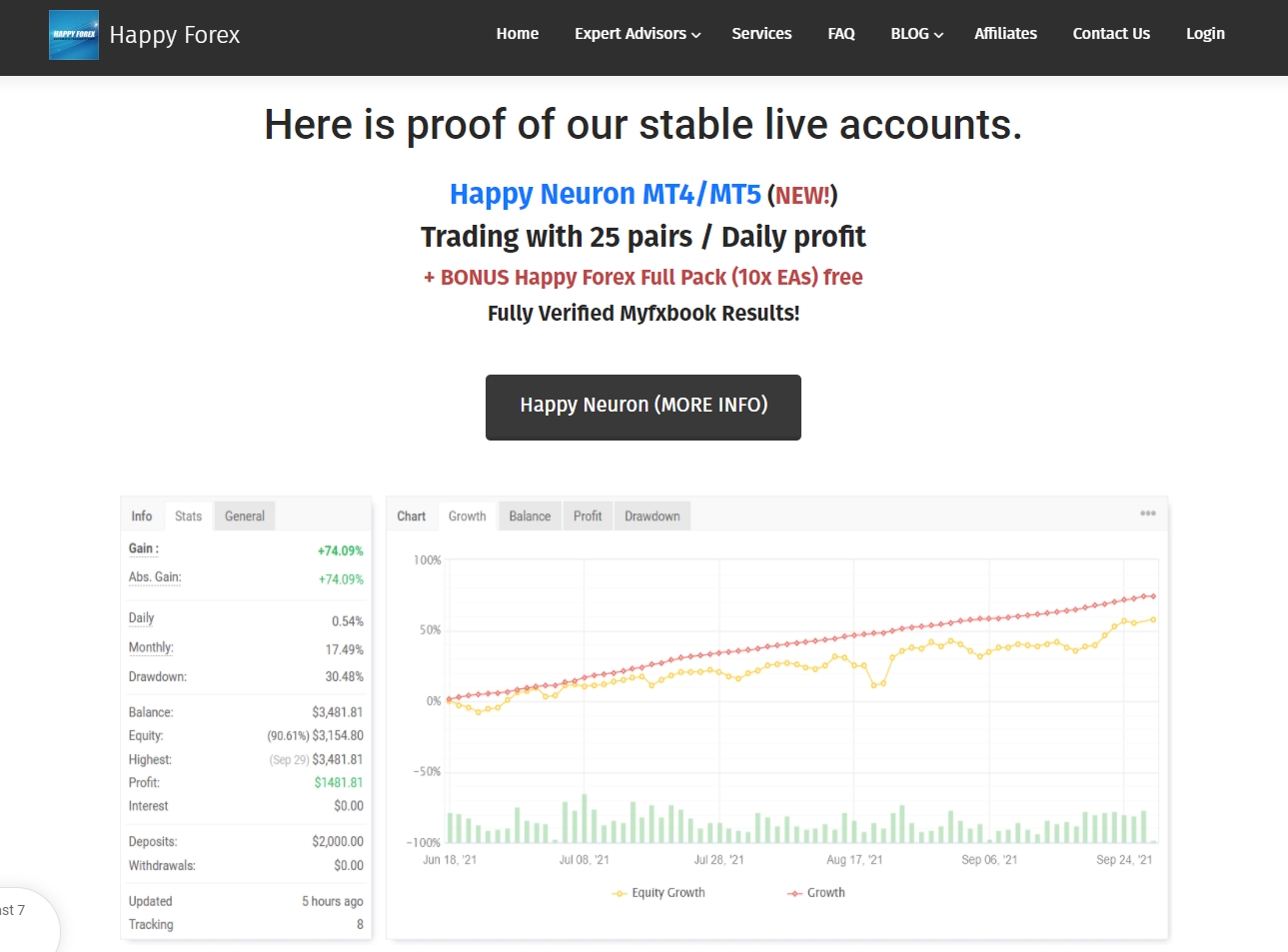1288x952 pixels.
Task: Click the Highest label
Action: pos(150,759)
